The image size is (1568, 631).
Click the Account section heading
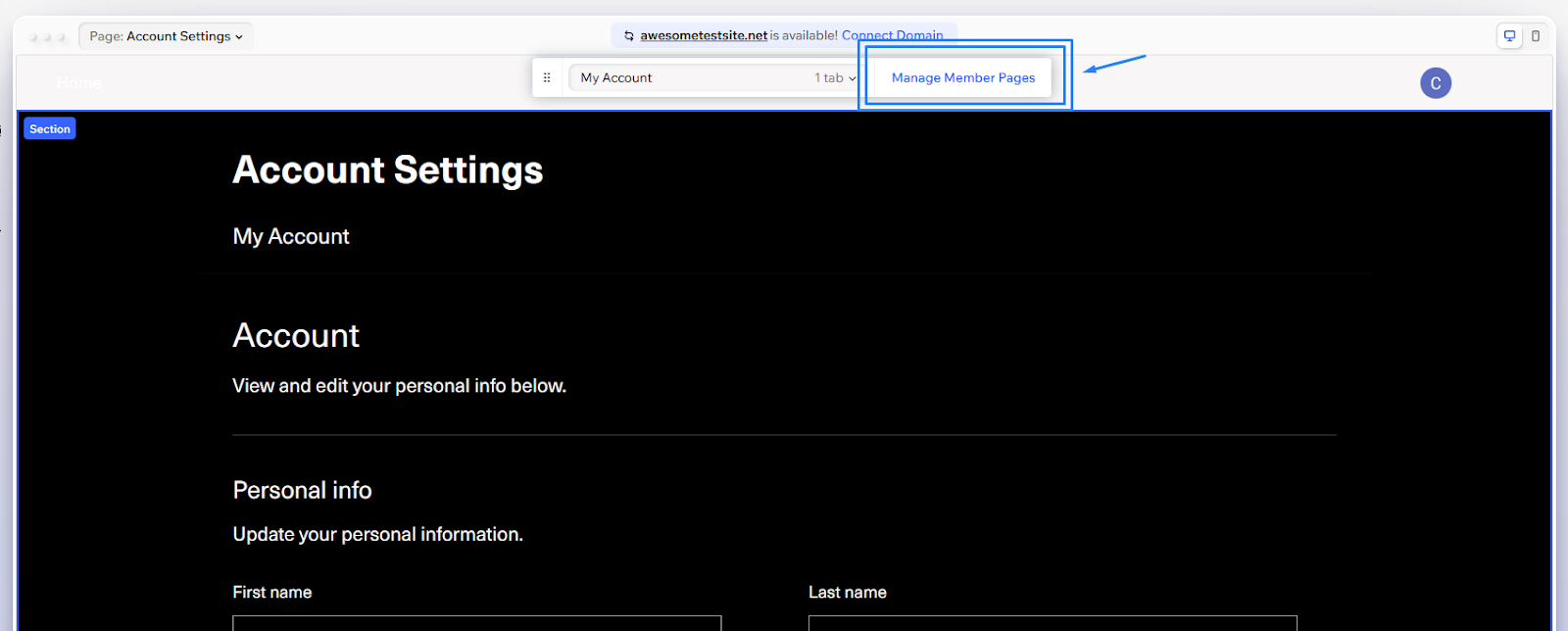[296, 336]
